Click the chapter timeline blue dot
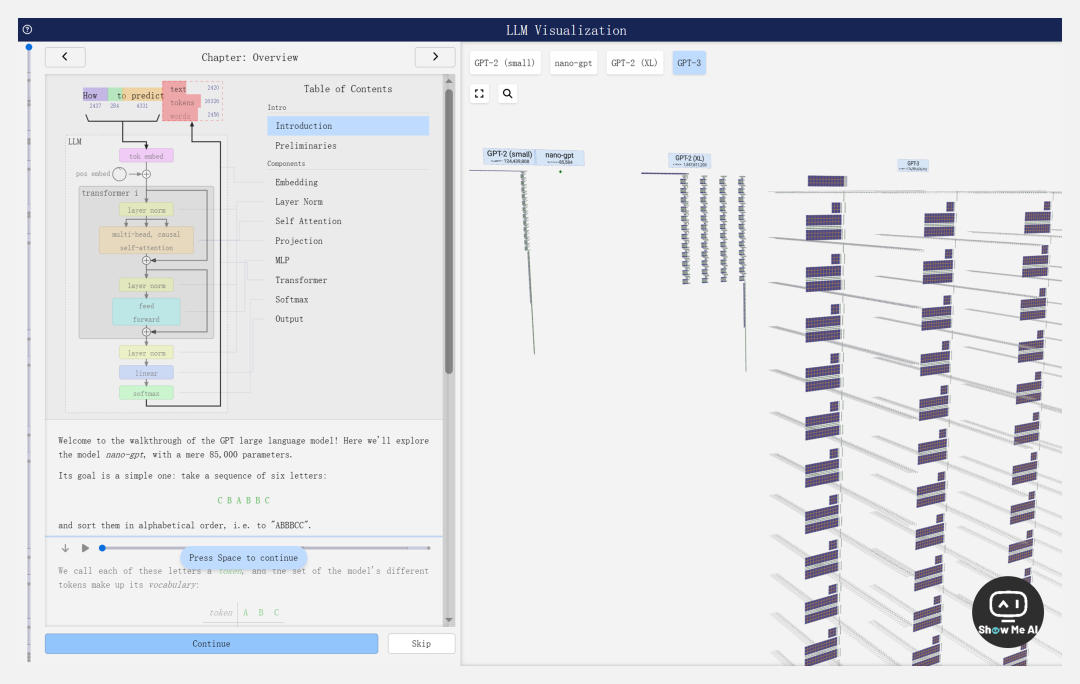This screenshot has height=684, width=1080. [x=29, y=47]
